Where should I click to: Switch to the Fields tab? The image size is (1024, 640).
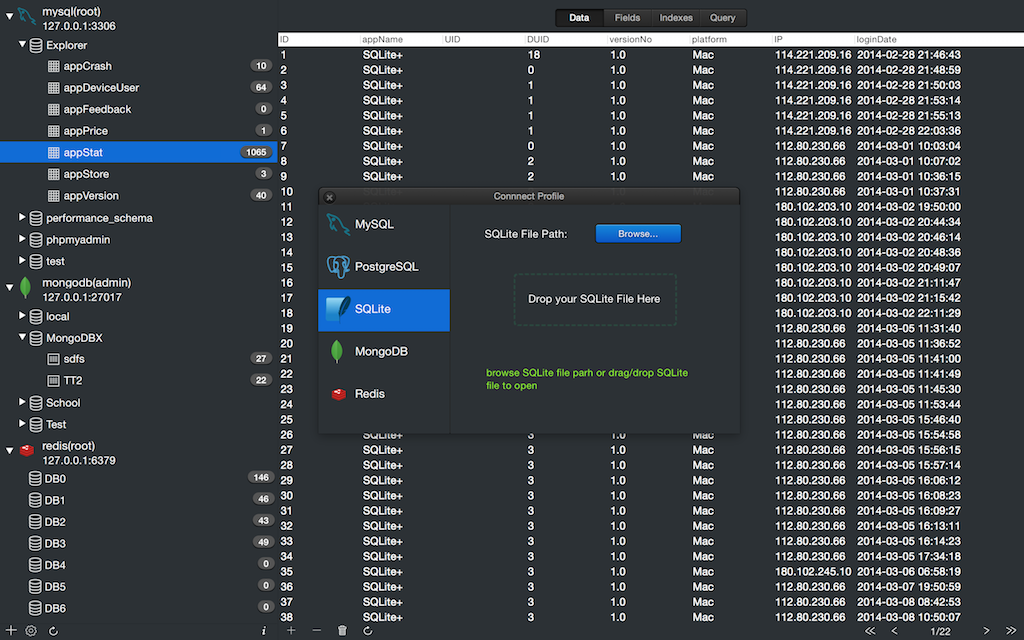627,18
